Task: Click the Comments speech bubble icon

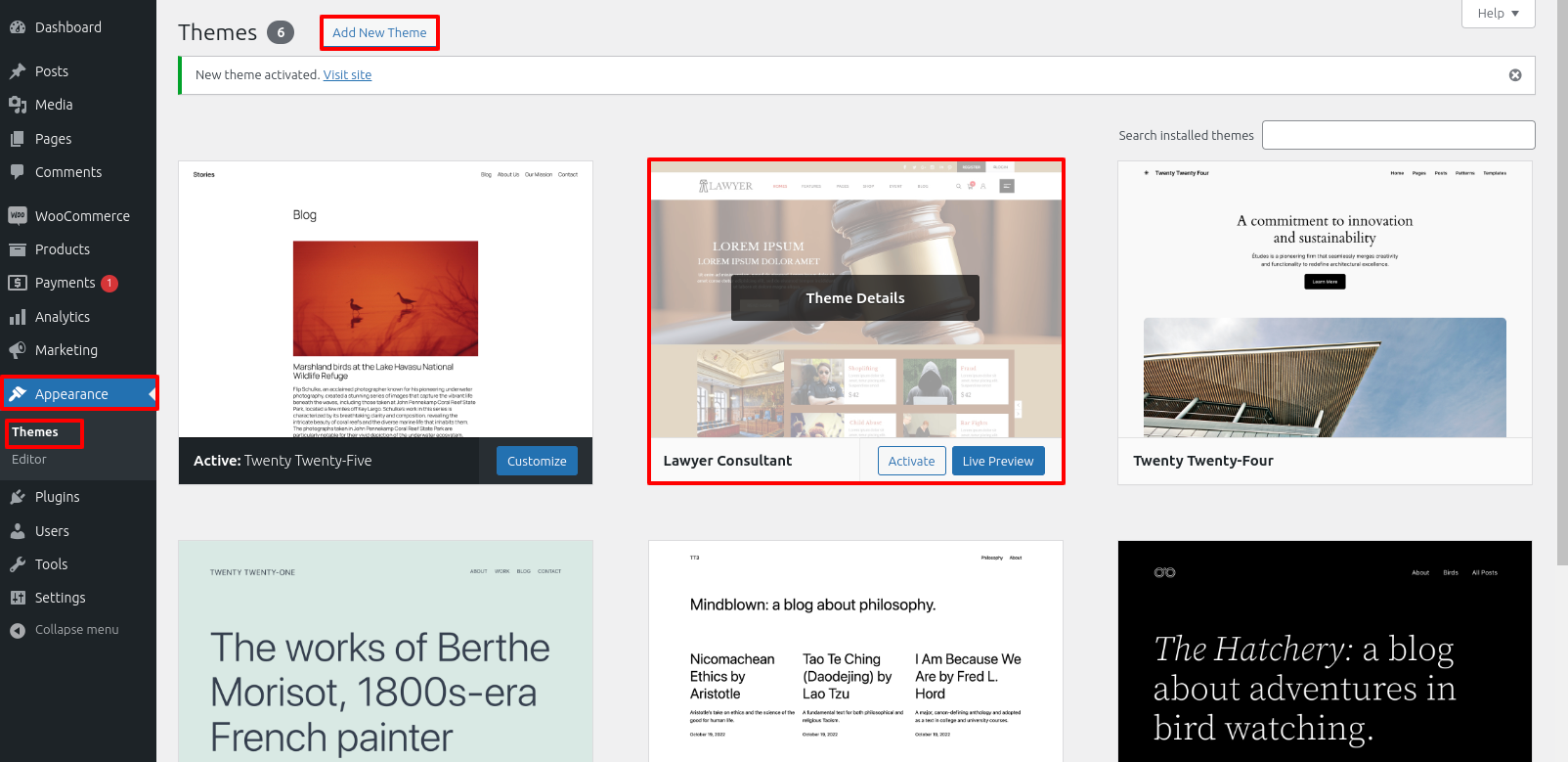Action: [18, 172]
